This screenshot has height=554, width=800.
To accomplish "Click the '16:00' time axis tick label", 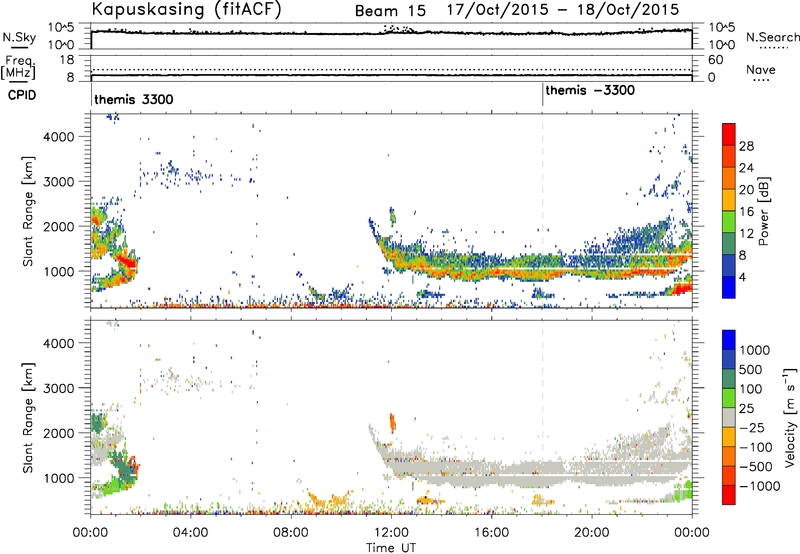I will (x=491, y=533).
